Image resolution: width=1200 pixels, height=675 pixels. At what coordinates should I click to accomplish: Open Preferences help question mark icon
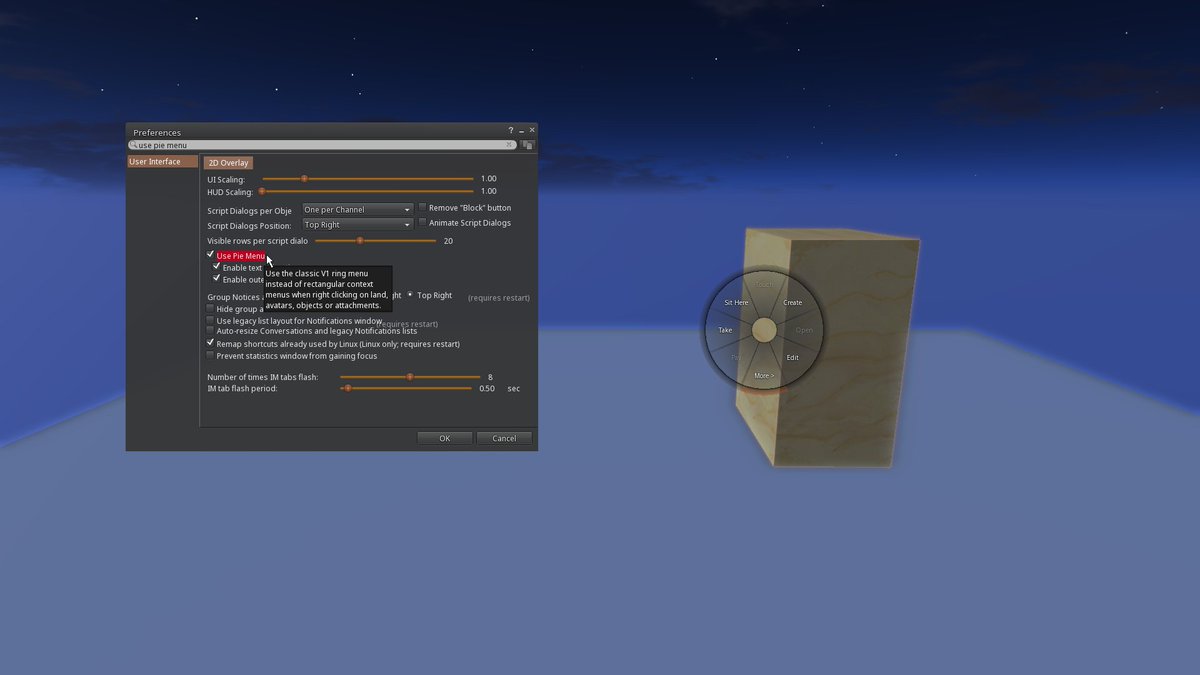pyautogui.click(x=511, y=131)
